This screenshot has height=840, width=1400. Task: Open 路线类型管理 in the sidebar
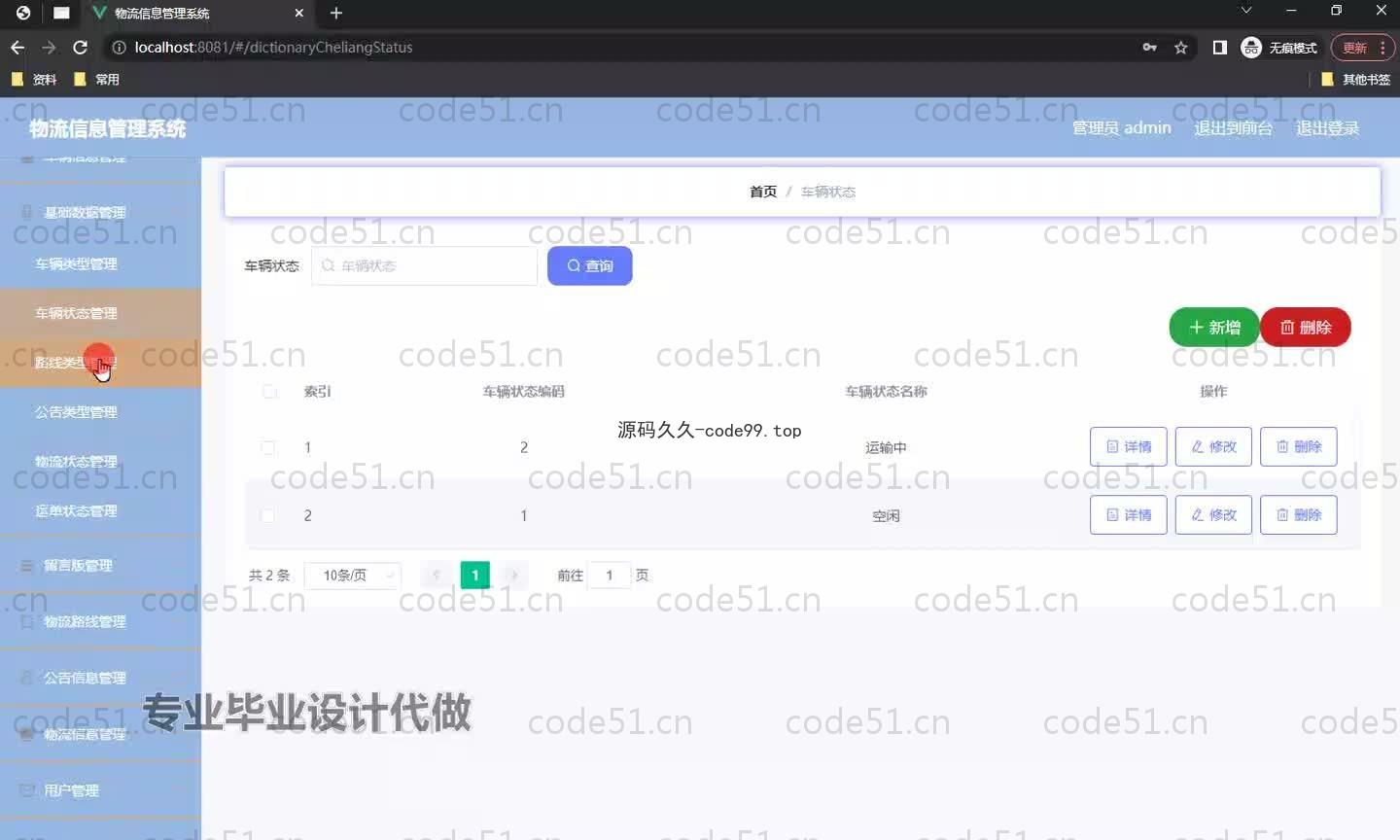100,363
